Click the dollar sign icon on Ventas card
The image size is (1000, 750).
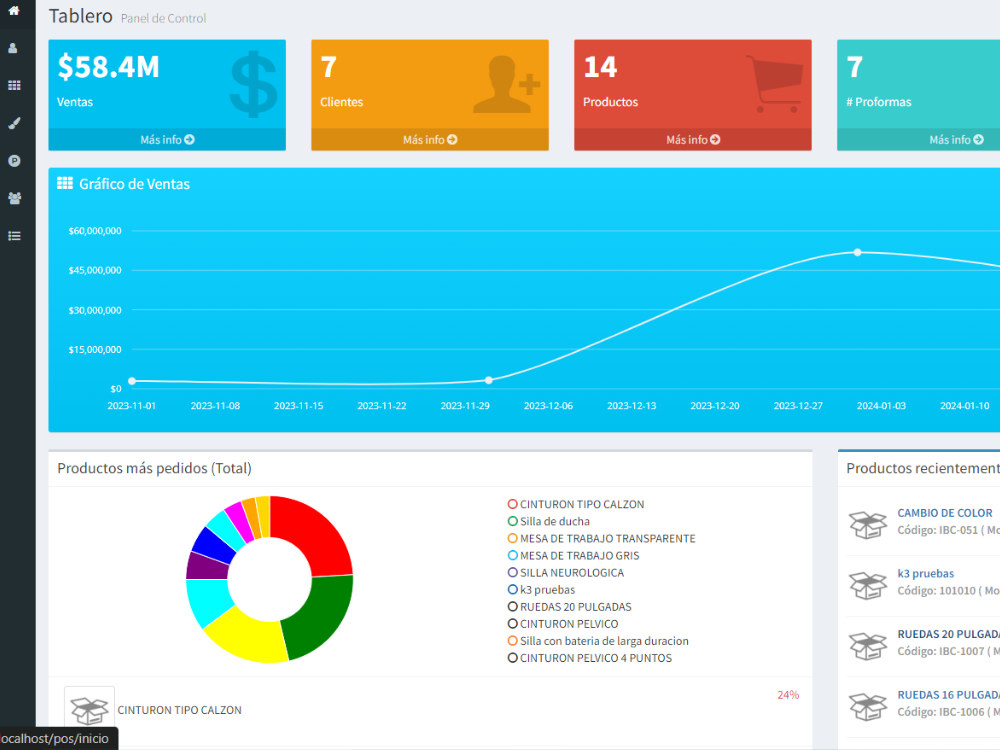(253, 84)
